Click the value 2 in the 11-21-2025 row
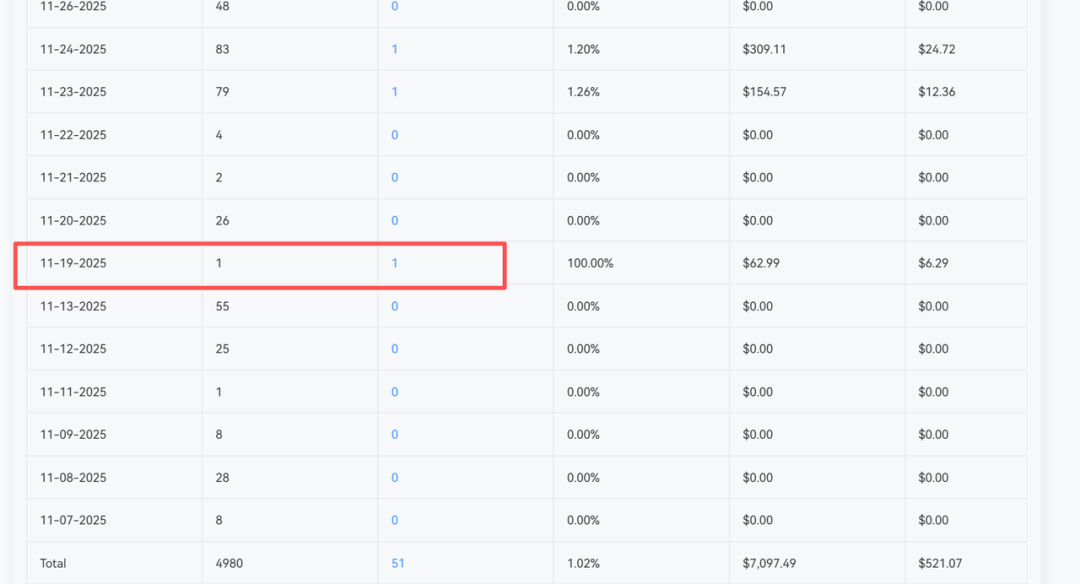Image resolution: width=1080 pixels, height=584 pixels. click(x=219, y=178)
